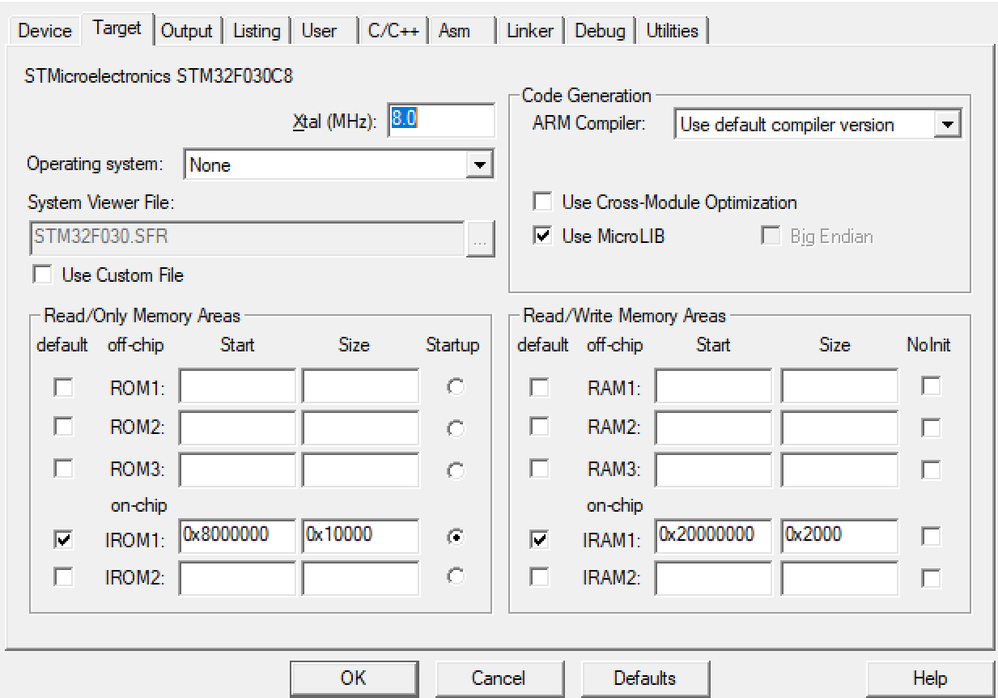The height and width of the screenshot is (698, 998).
Task: Switch to the Device tab
Action: point(45,31)
